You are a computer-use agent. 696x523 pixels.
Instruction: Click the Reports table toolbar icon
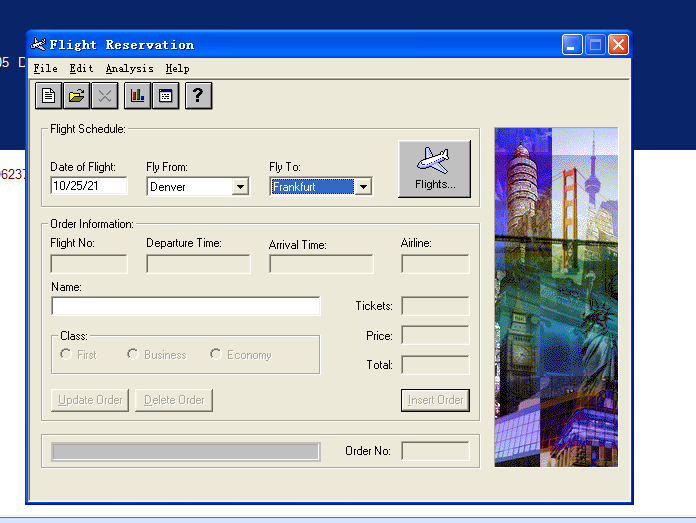[166, 96]
